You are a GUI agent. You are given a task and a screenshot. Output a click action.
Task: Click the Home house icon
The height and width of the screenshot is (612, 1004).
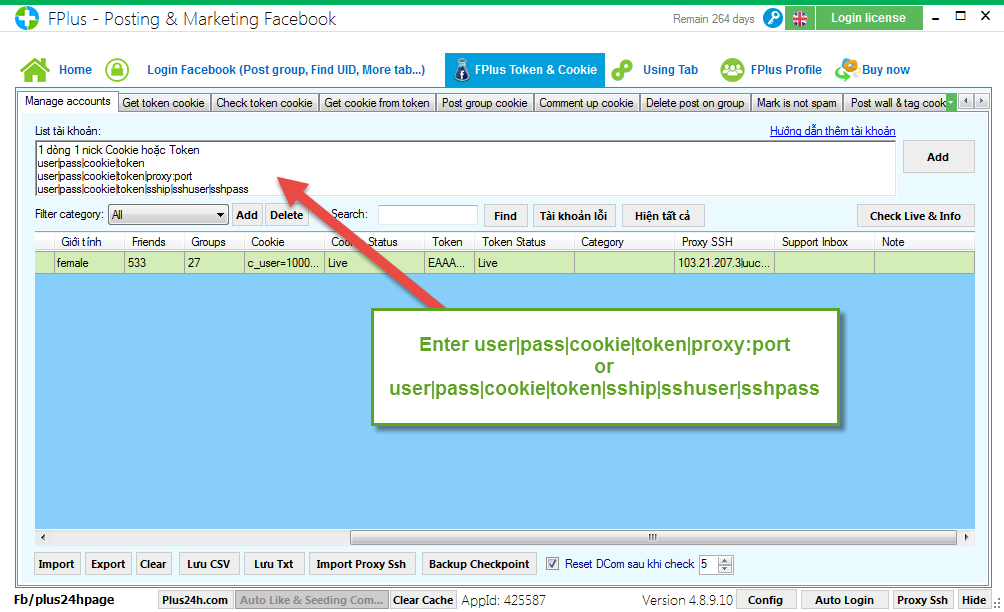[x=34, y=70]
